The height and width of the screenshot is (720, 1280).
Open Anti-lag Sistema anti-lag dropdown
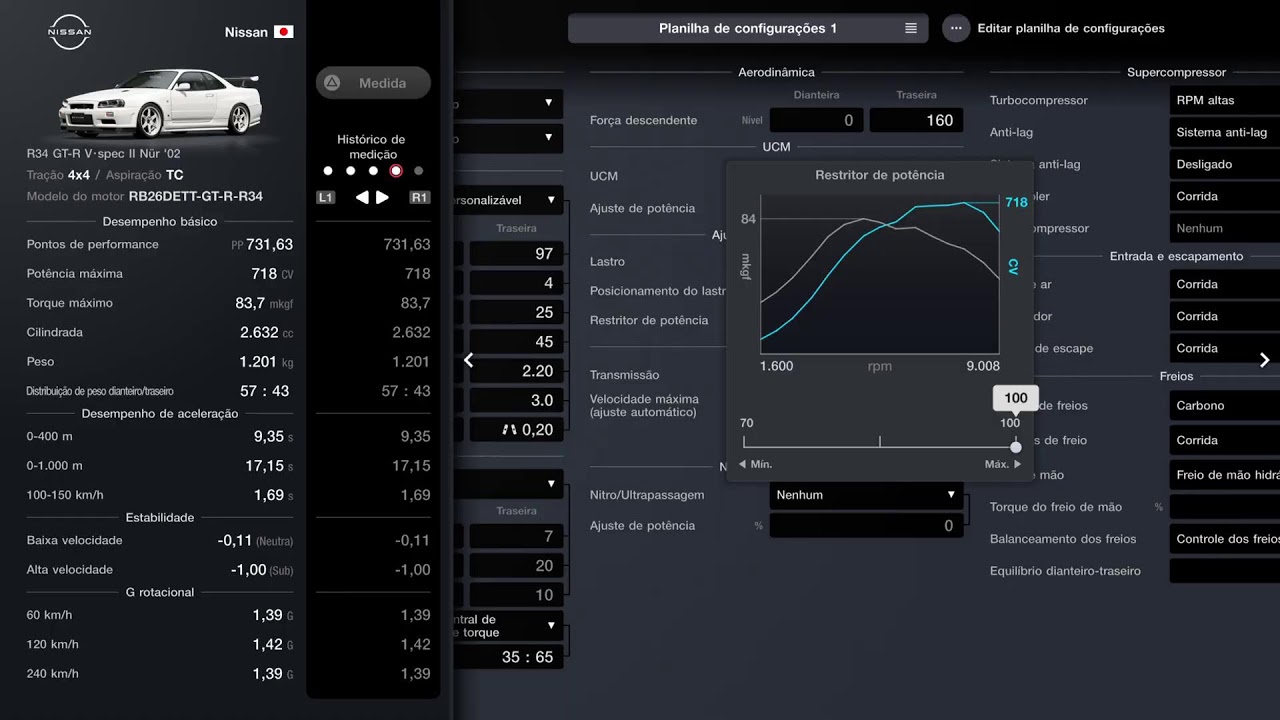coord(1224,132)
